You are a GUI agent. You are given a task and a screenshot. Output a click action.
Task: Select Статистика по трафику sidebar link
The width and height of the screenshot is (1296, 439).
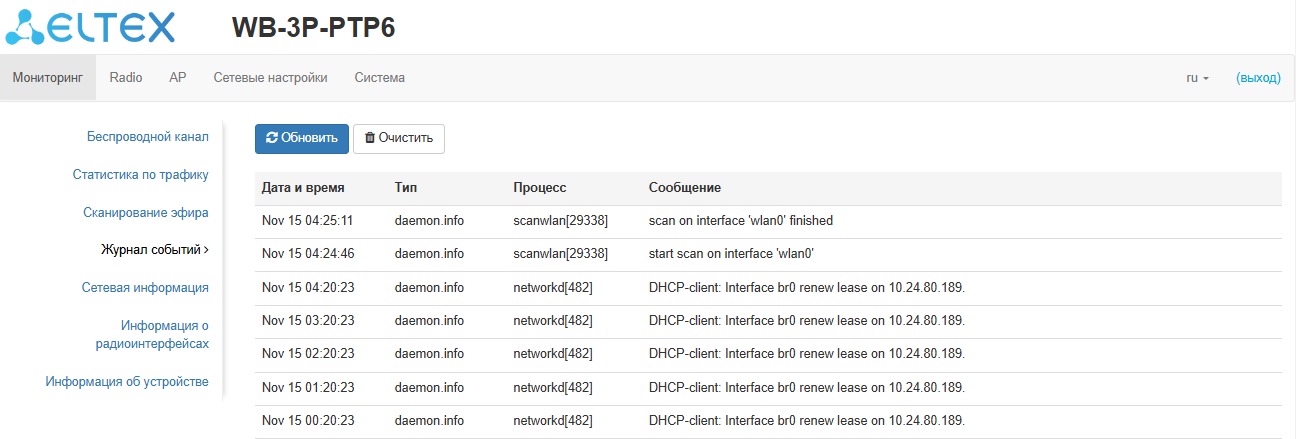pos(140,174)
